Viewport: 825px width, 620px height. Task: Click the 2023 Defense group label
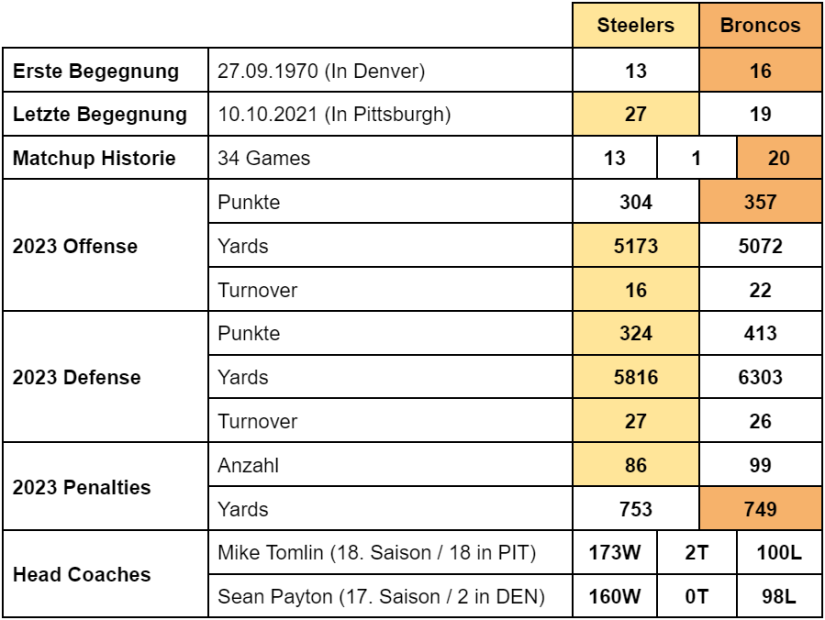pos(105,377)
